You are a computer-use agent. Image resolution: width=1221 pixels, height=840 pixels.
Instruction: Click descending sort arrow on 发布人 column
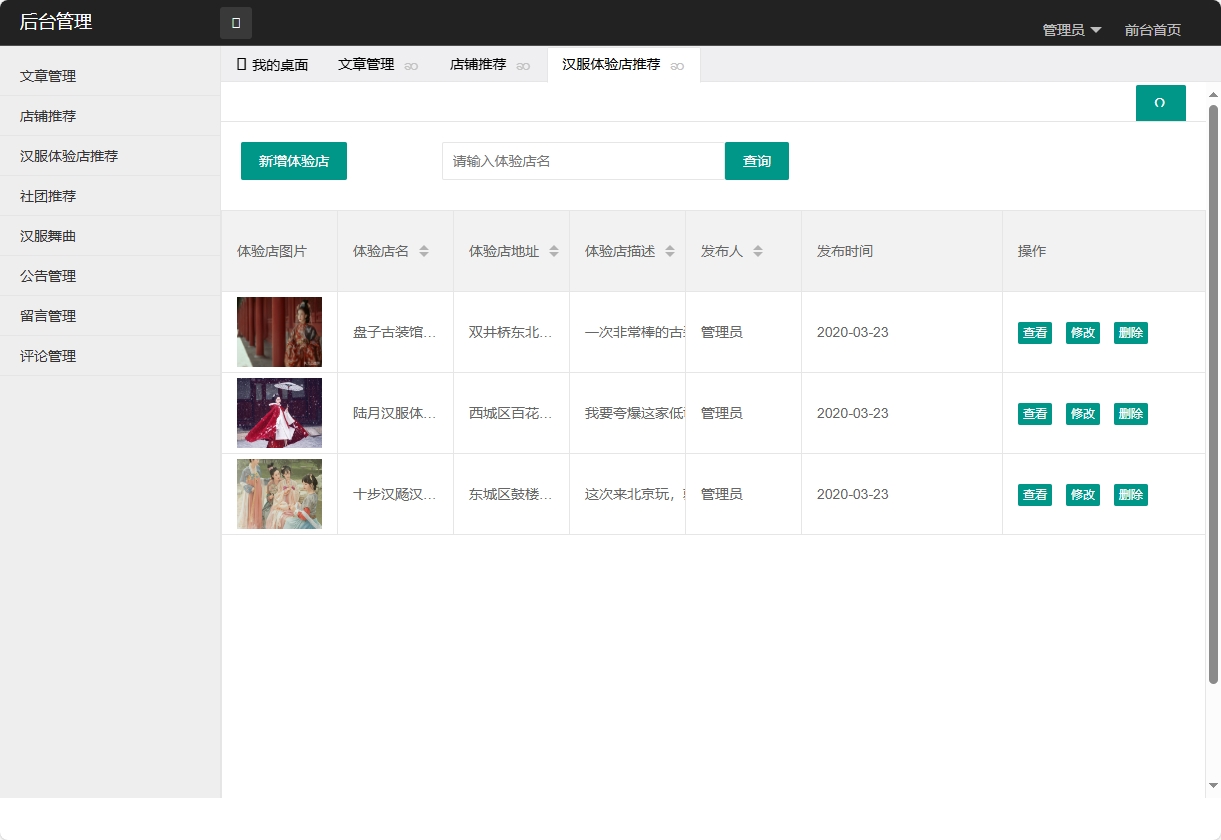click(x=760, y=256)
